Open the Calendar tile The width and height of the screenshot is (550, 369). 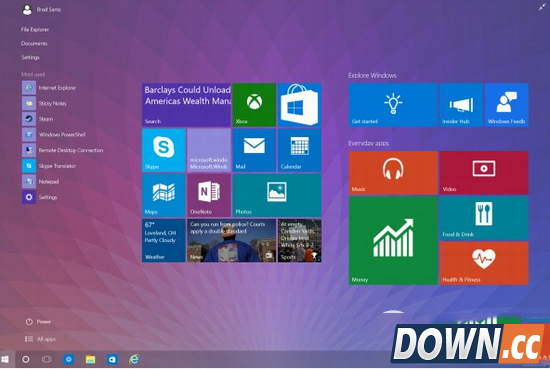299,150
